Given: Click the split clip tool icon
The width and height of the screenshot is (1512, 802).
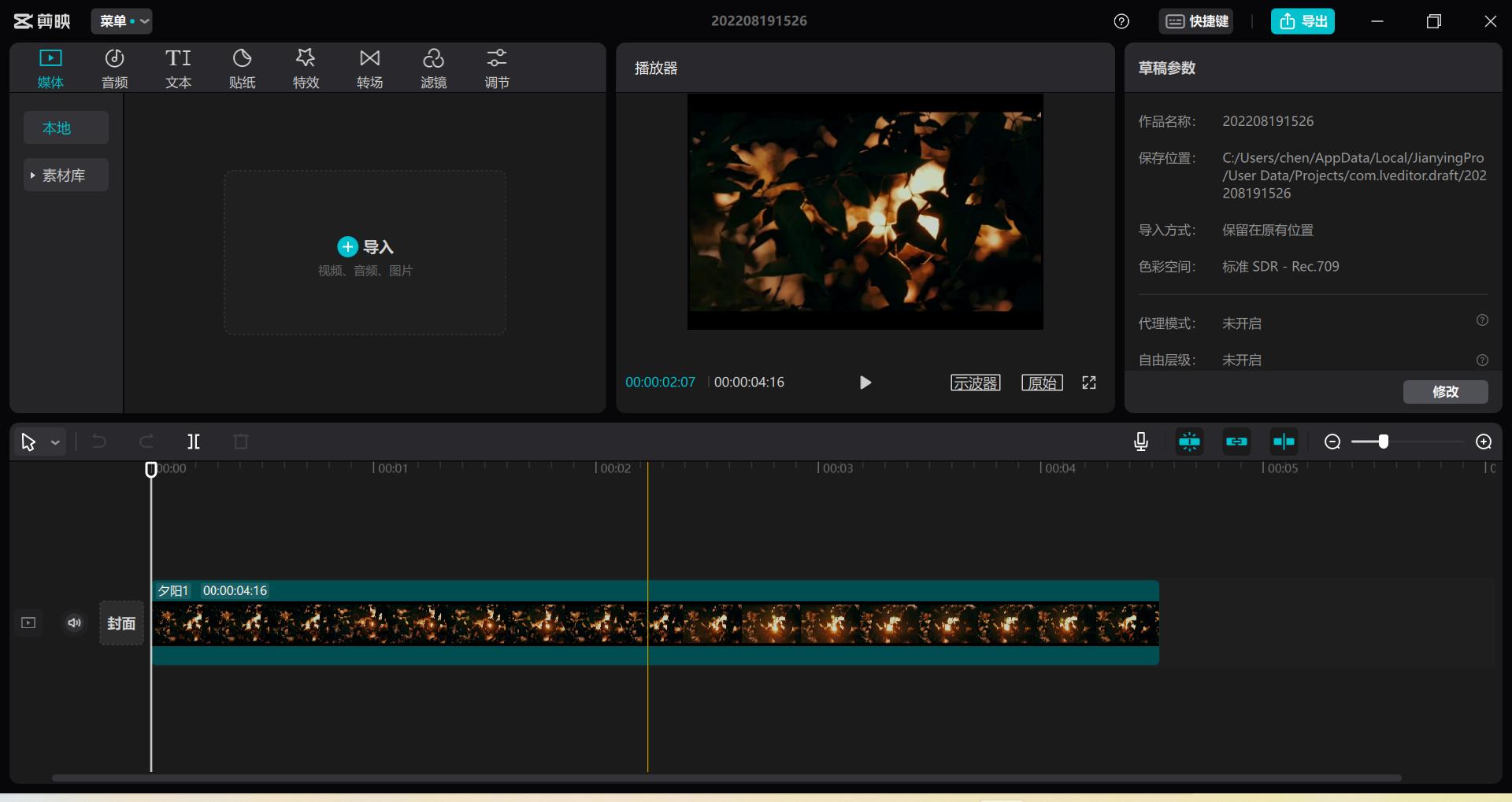Looking at the screenshot, I should pos(194,442).
